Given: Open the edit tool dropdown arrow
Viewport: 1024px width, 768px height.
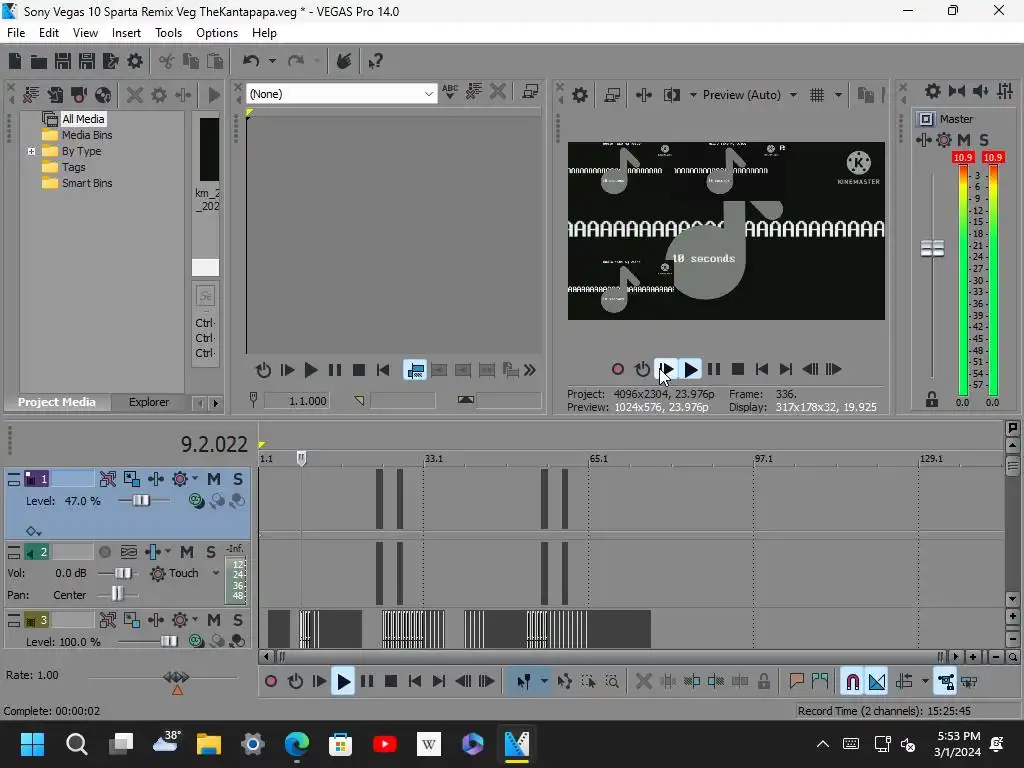Looking at the screenshot, I should click(x=544, y=682).
